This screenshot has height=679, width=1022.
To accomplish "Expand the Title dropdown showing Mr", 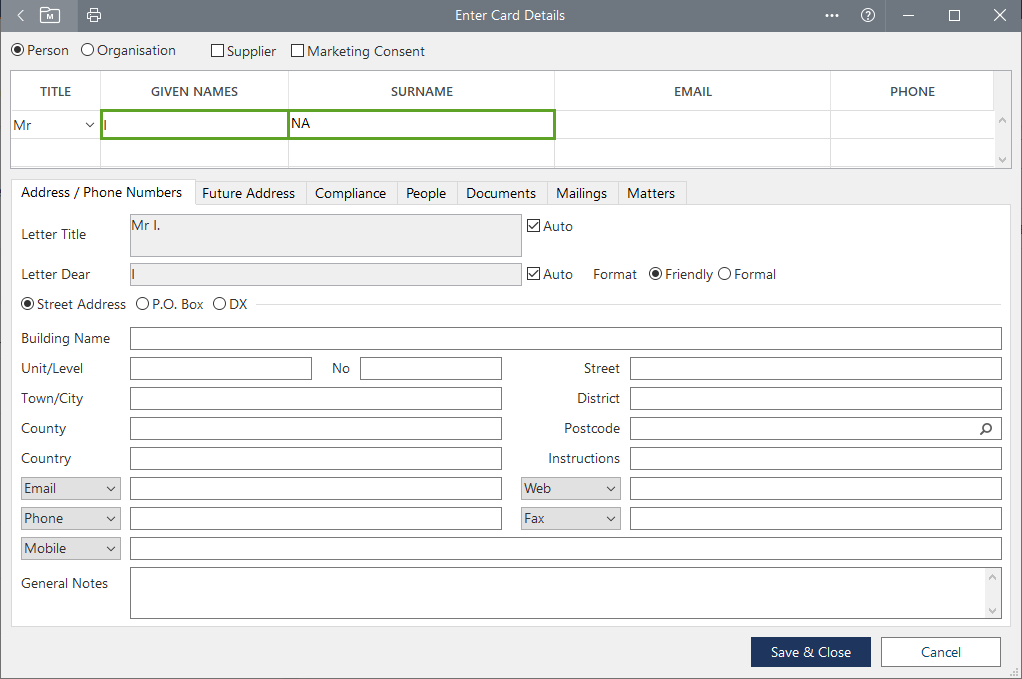I will point(90,125).
